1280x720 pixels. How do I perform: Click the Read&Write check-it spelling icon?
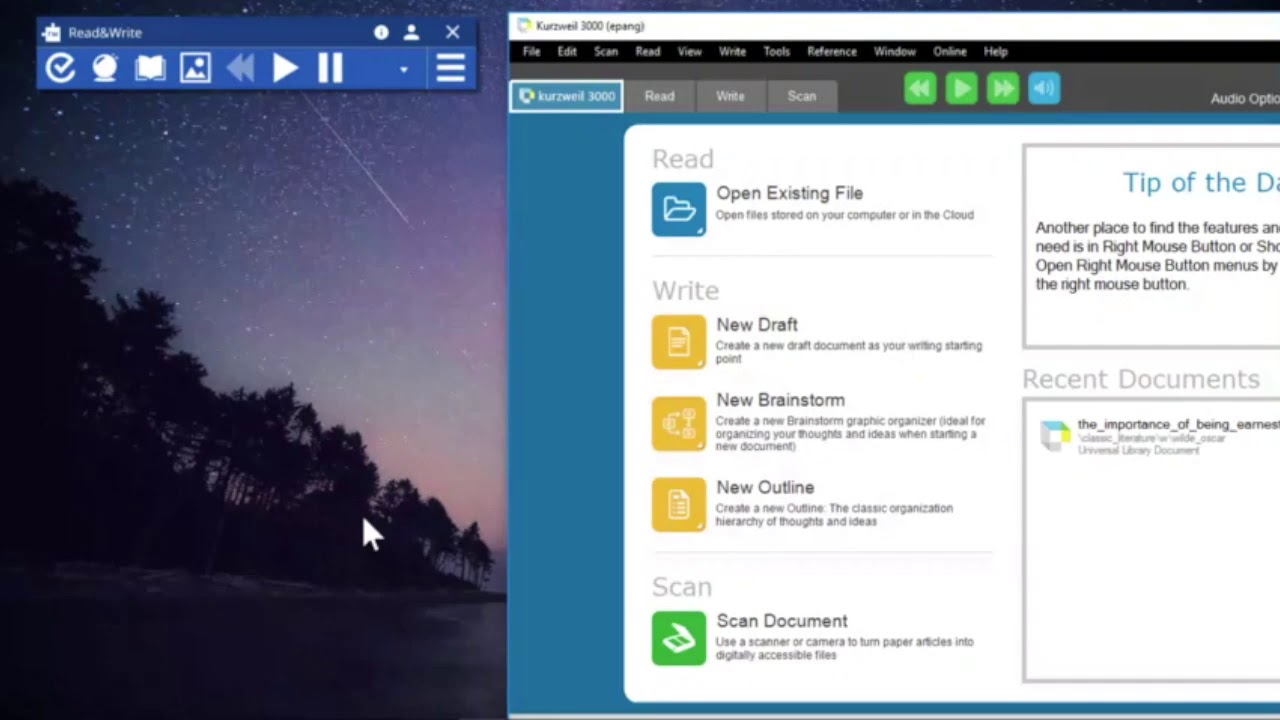point(60,68)
